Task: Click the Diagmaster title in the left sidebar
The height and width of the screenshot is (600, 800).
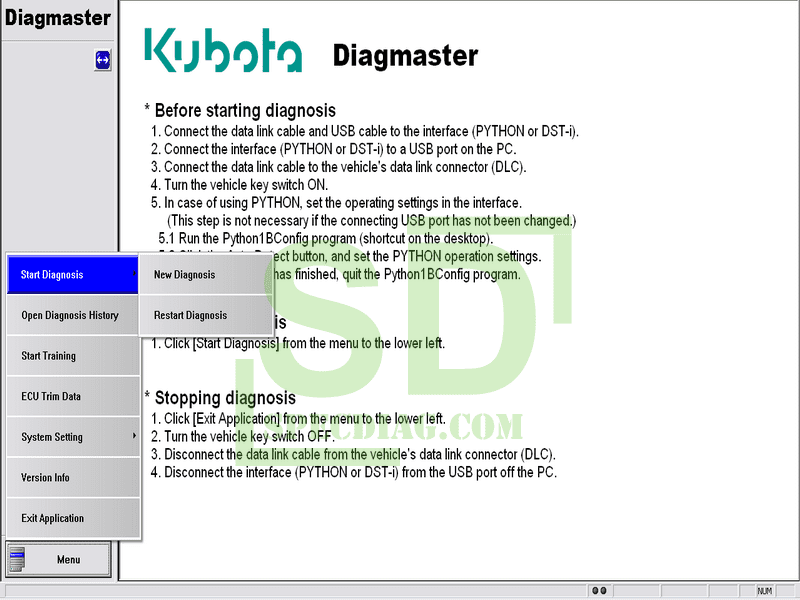Action: tap(58, 18)
